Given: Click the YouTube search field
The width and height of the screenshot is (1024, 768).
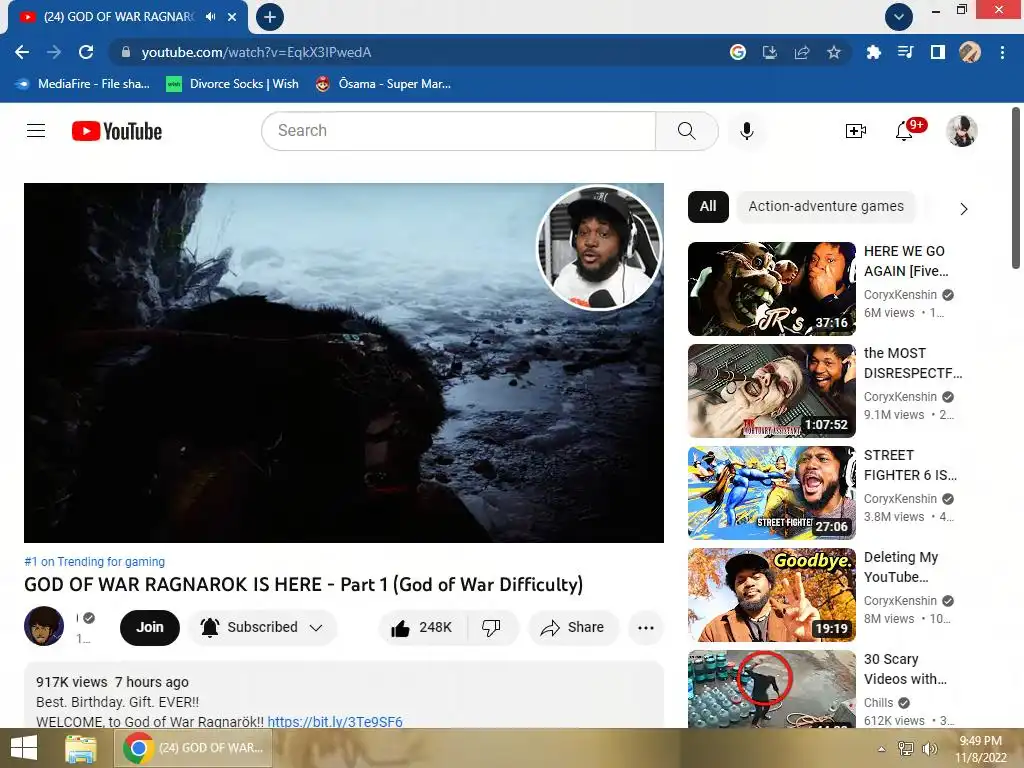Looking at the screenshot, I should pyautogui.click(x=458, y=131).
